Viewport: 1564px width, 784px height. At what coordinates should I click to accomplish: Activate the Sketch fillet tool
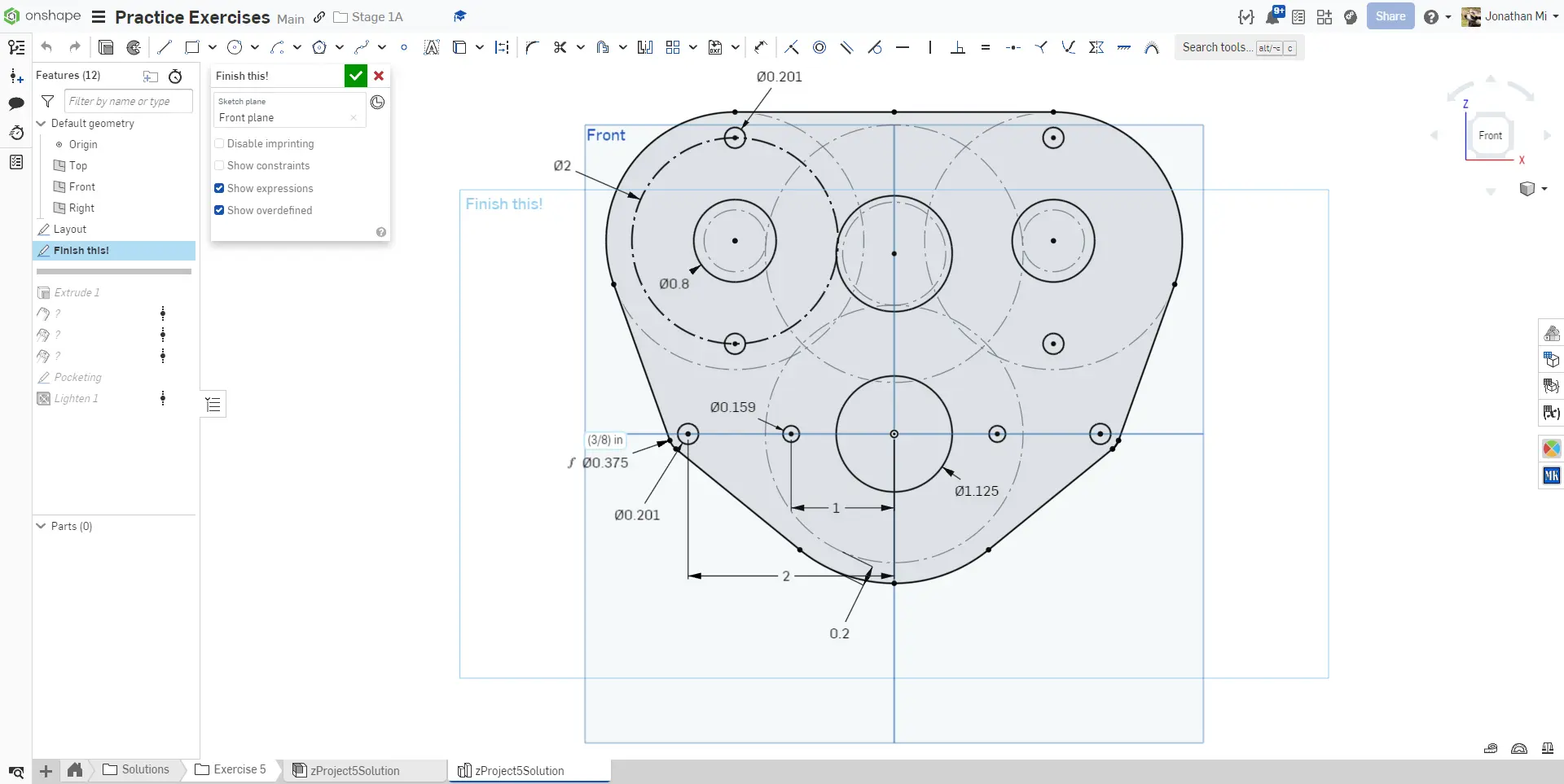pos(532,47)
